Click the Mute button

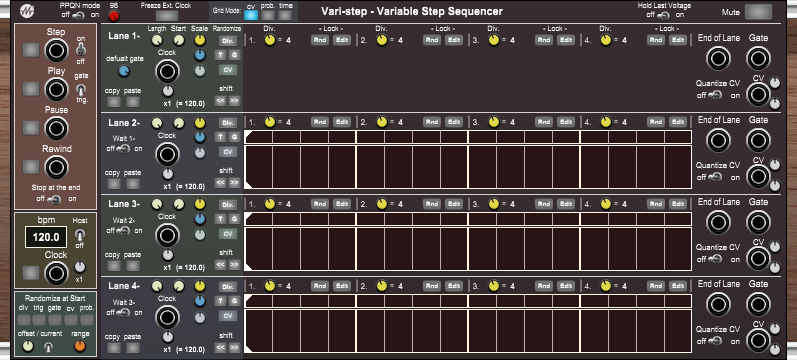coord(758,12)
